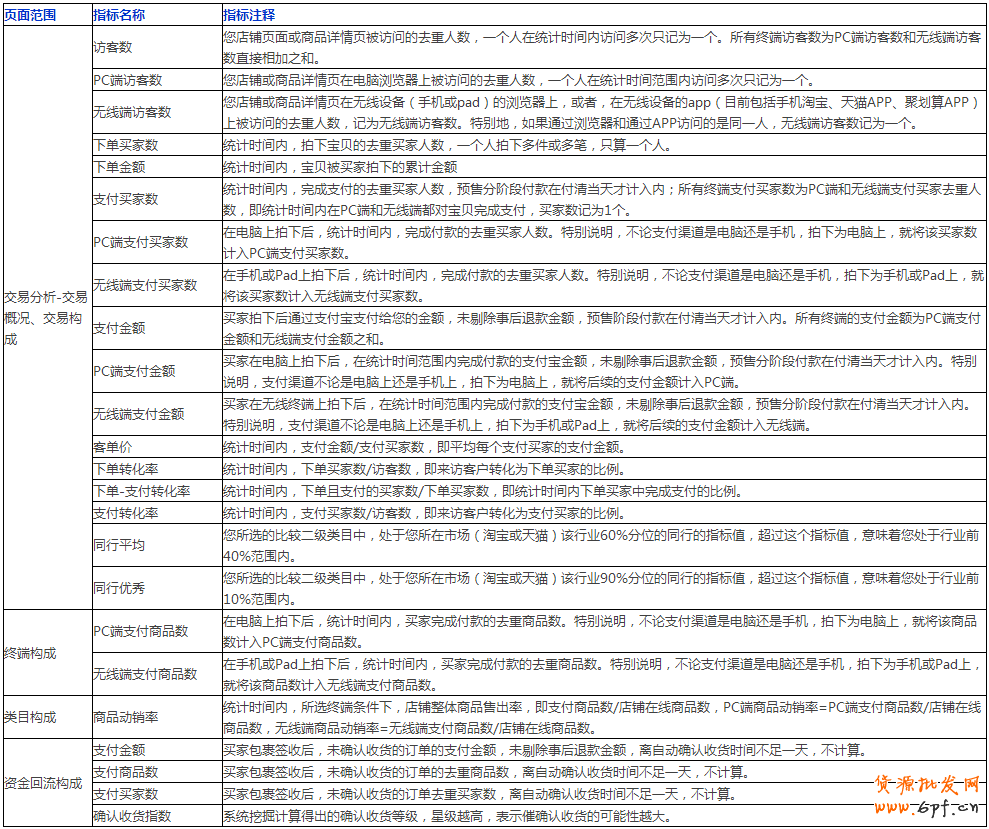The width and height of the screenshot is (989, 829).
Task: Select the 同行优秀 cell
Action: 156,588
